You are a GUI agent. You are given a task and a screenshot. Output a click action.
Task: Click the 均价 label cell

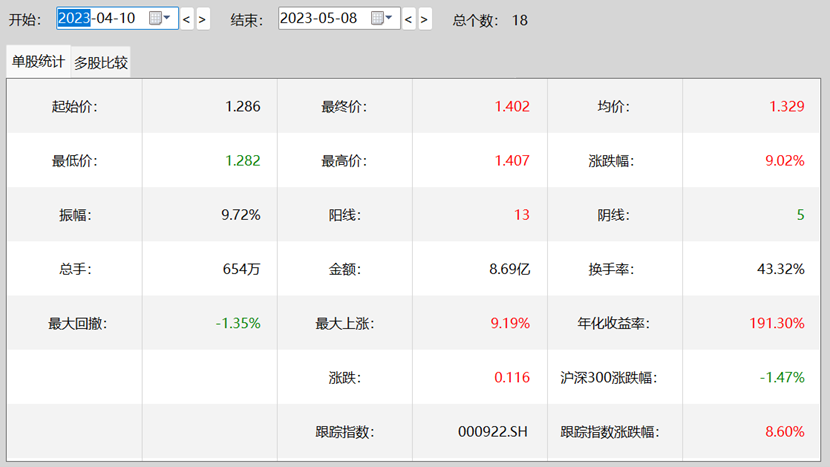615,106
